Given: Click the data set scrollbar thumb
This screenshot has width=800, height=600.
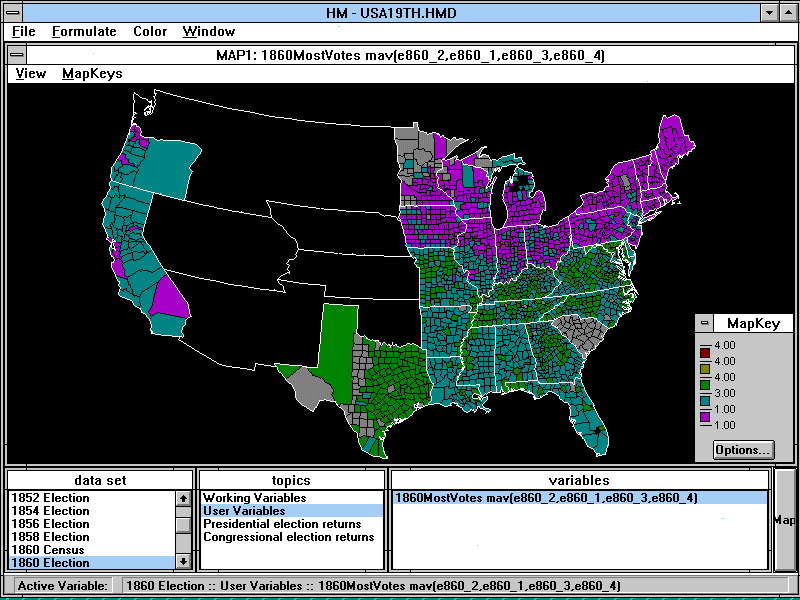Looking at the screenshot, I should coord(184,525).
